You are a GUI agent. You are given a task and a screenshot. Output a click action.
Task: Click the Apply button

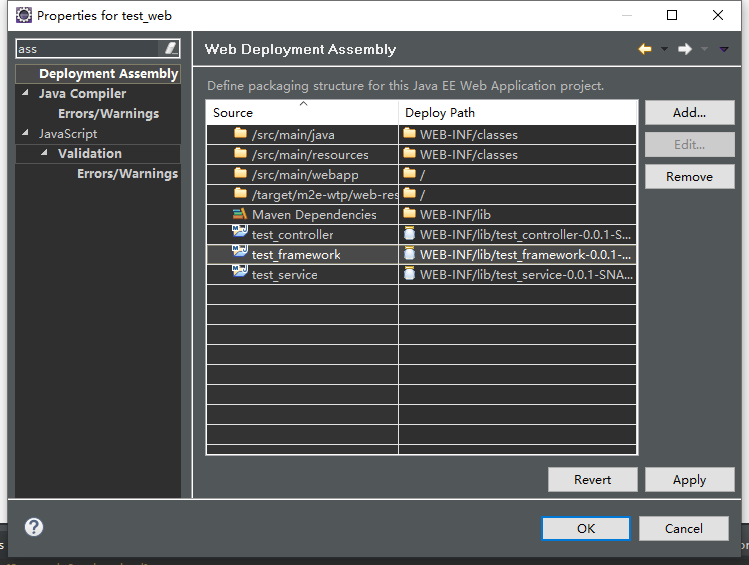point(689,480)
